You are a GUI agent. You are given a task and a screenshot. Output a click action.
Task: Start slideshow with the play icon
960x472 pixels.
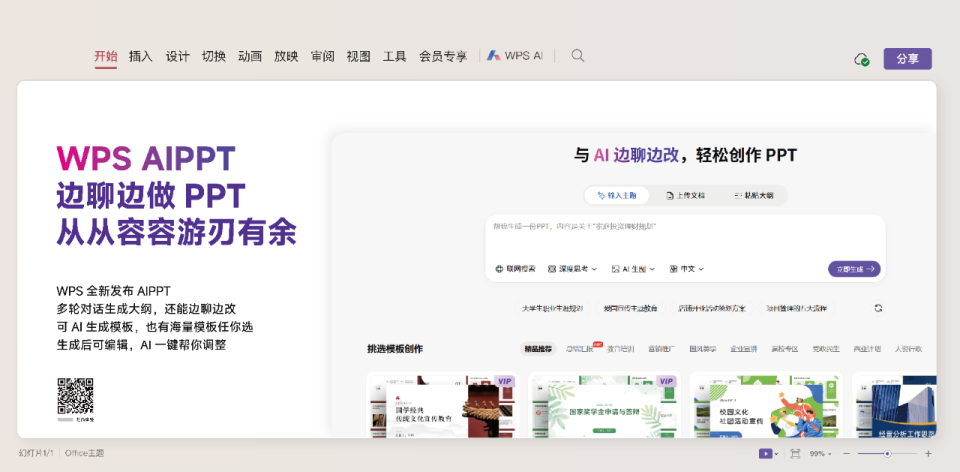(765, 454)
